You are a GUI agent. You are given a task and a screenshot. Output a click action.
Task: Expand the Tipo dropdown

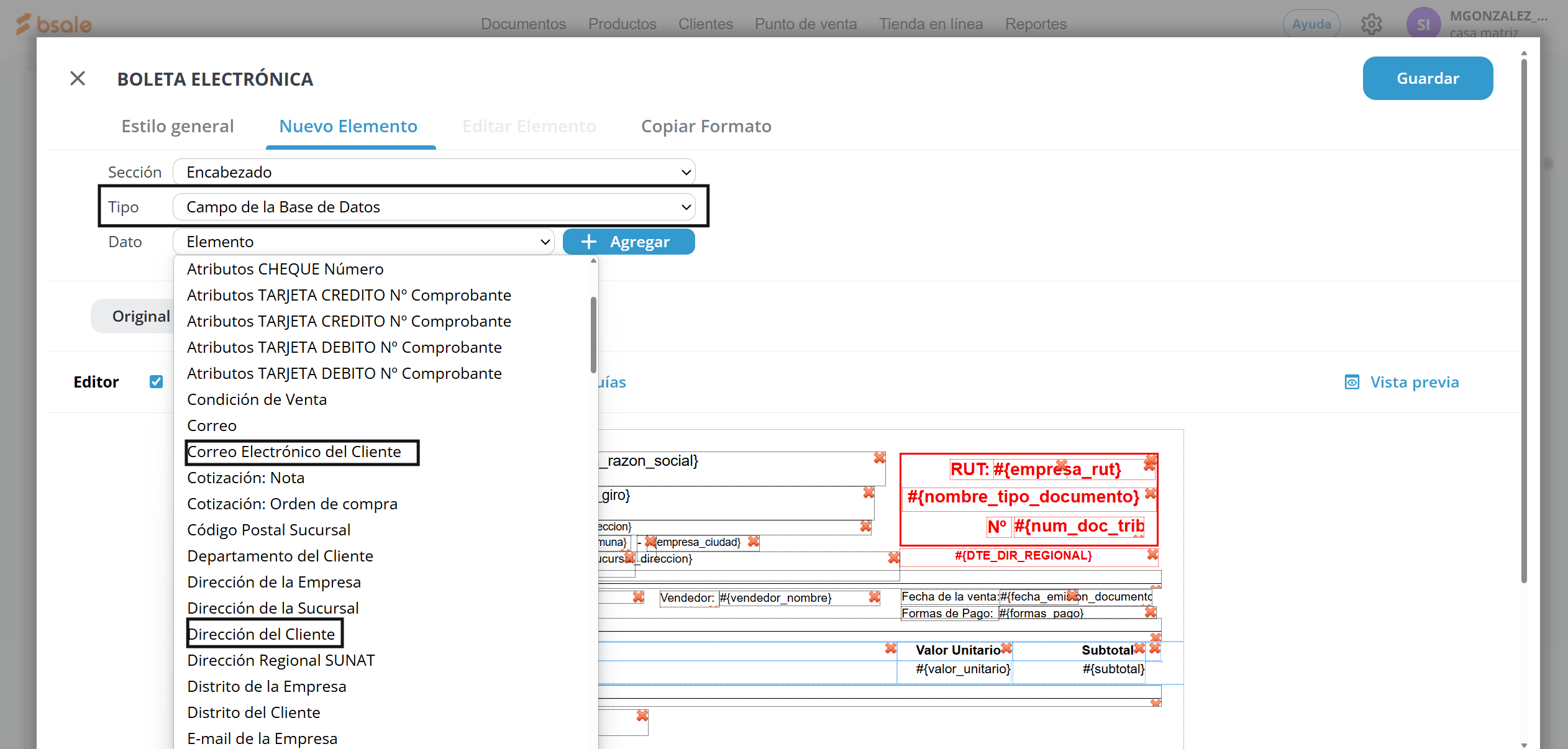434,207
